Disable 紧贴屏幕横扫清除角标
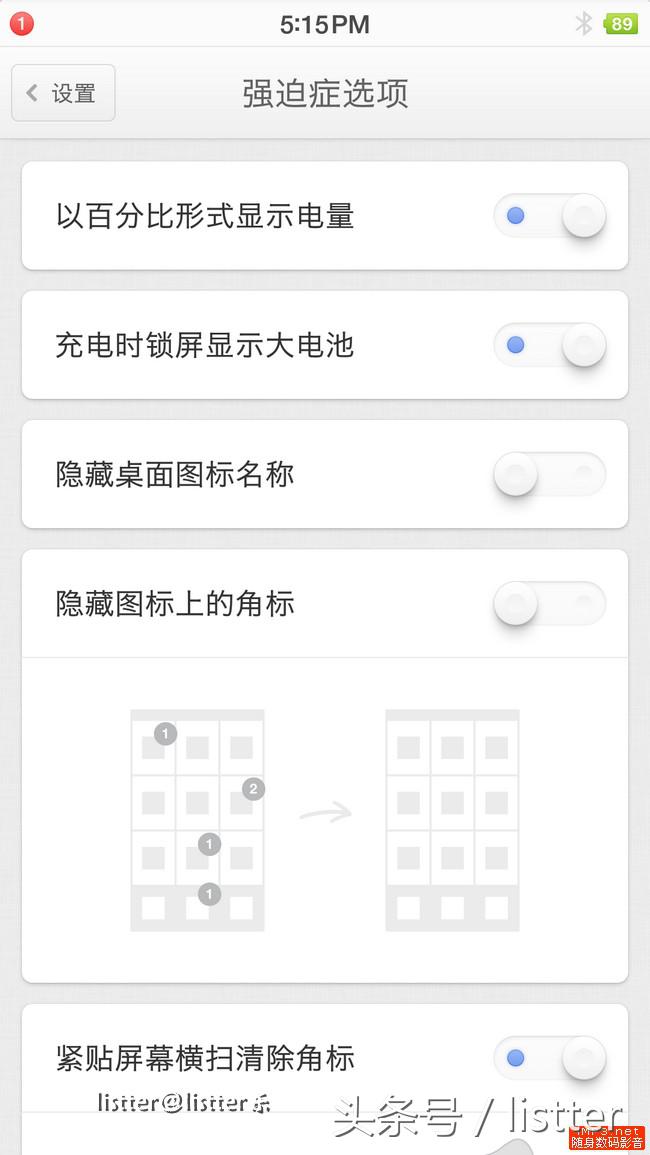 550,1059
